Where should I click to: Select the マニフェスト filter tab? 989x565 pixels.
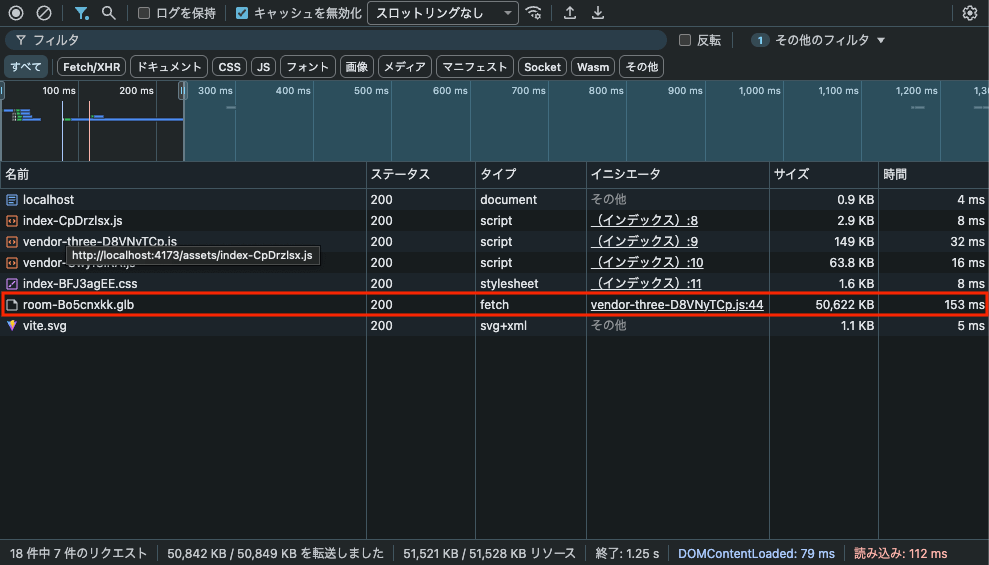pos(475,67)
